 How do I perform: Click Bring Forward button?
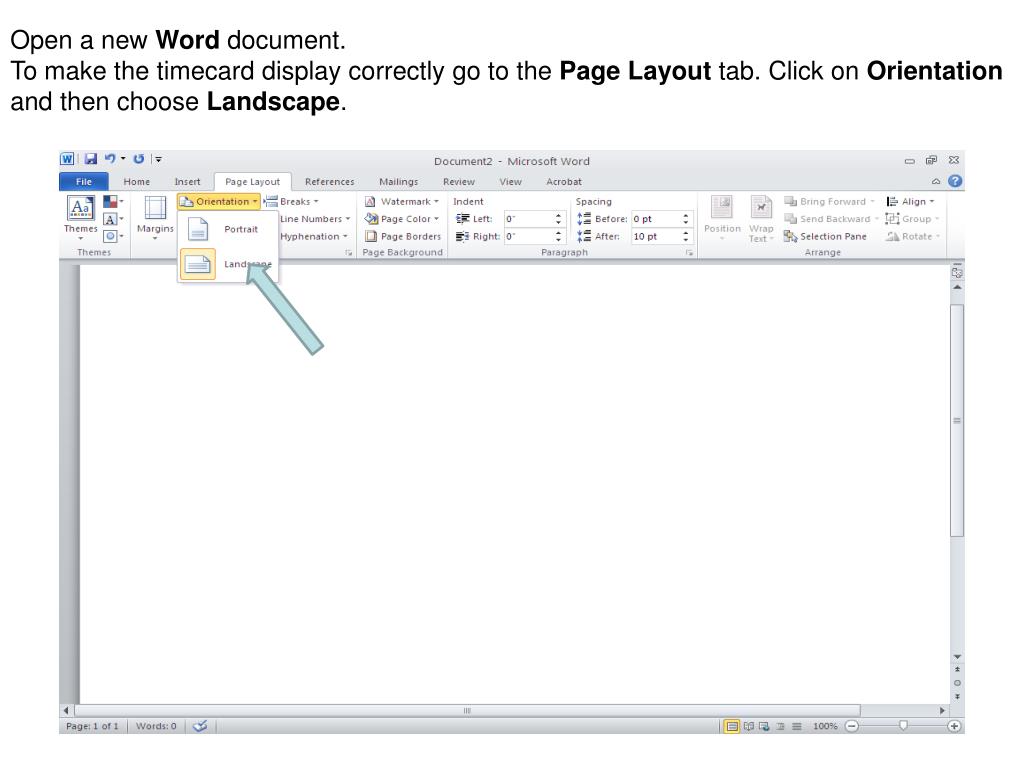click(x=829, y=202)
